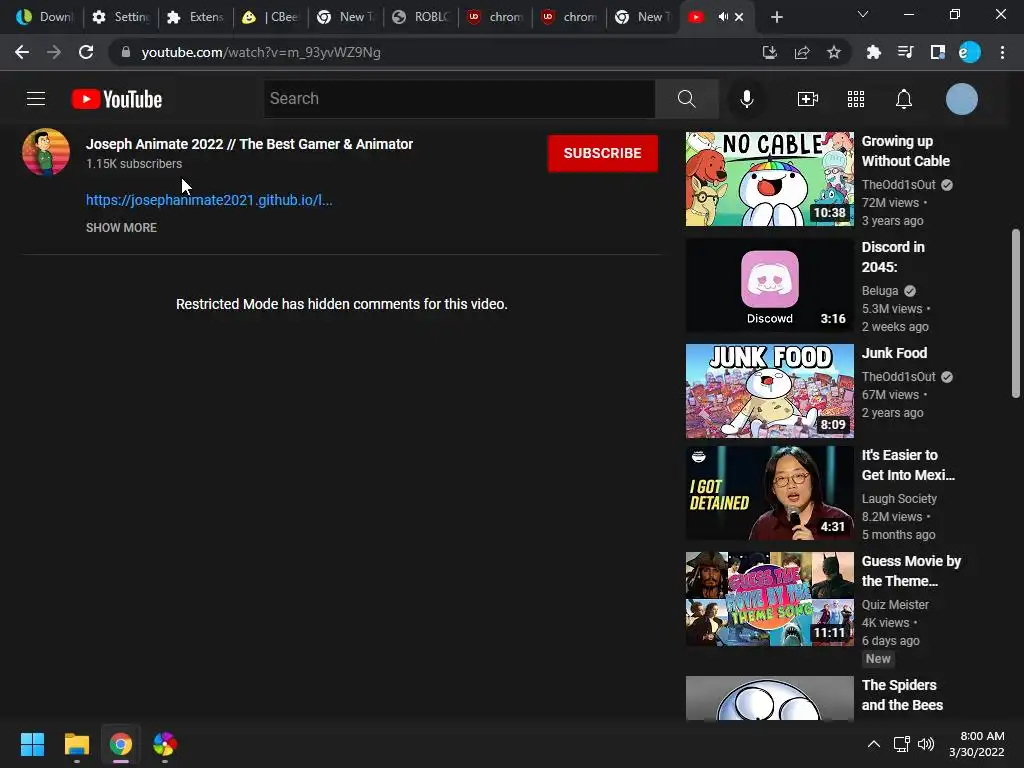Open the Chrome three-dot menu
Image resolution: width=1024 pixels, height=768 pixels.
coord(1002,52)
